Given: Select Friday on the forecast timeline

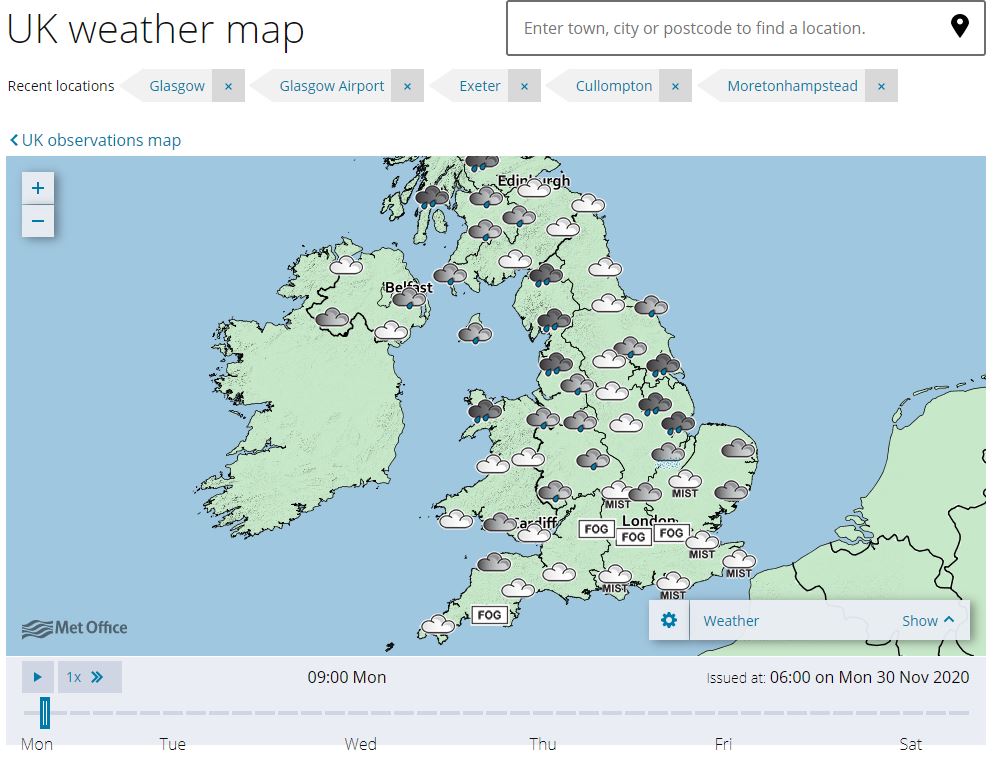Looking at the screenshot, I should point(723,744).
